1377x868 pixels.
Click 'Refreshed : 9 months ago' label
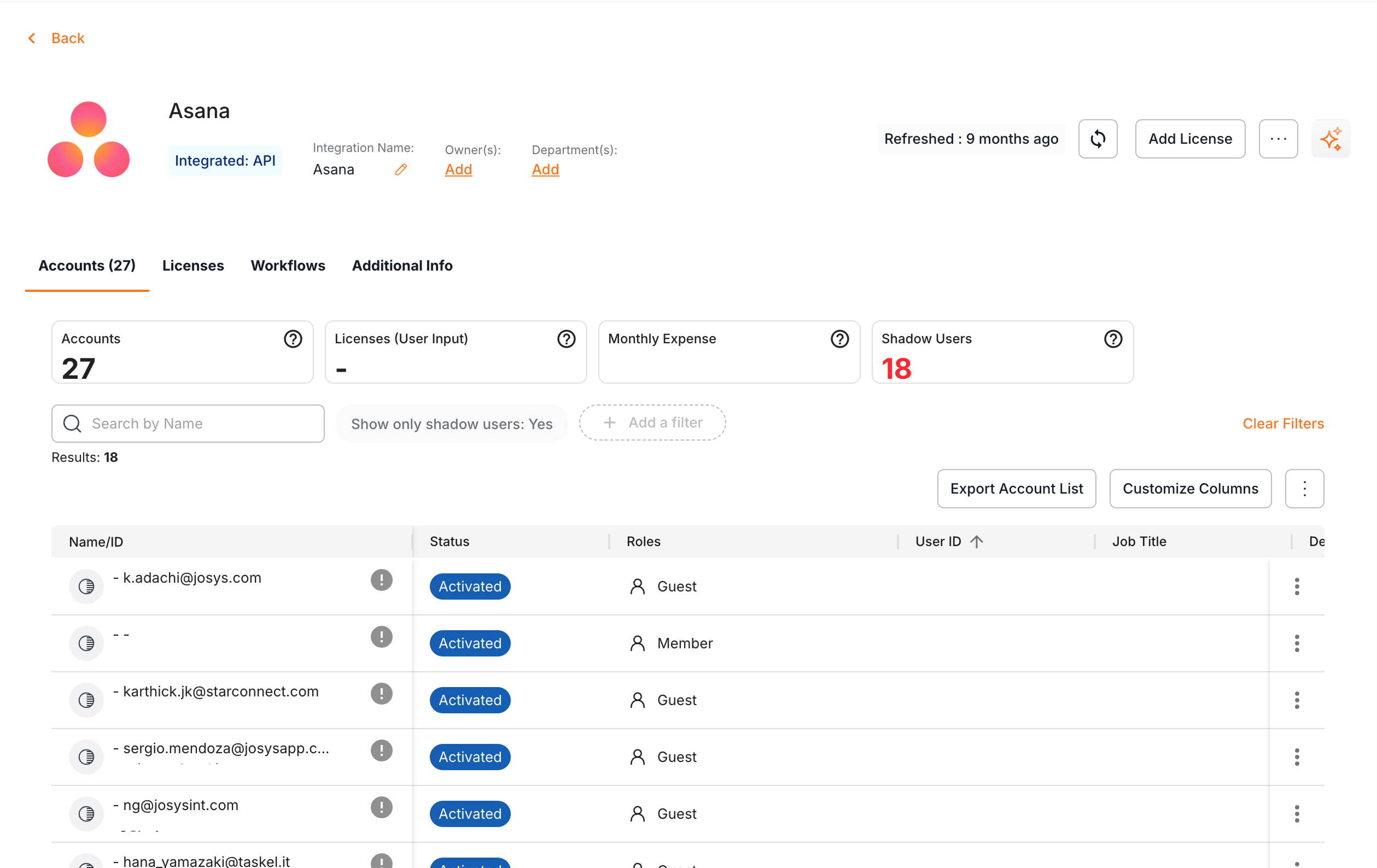[971, 139]
